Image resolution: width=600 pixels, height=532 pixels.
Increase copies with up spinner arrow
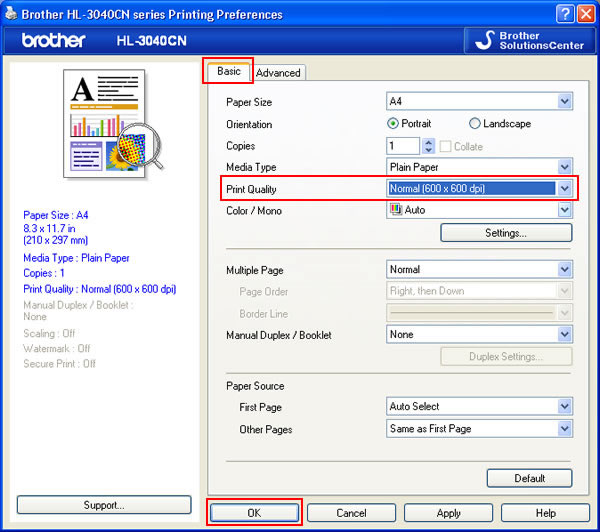point(429,142)
